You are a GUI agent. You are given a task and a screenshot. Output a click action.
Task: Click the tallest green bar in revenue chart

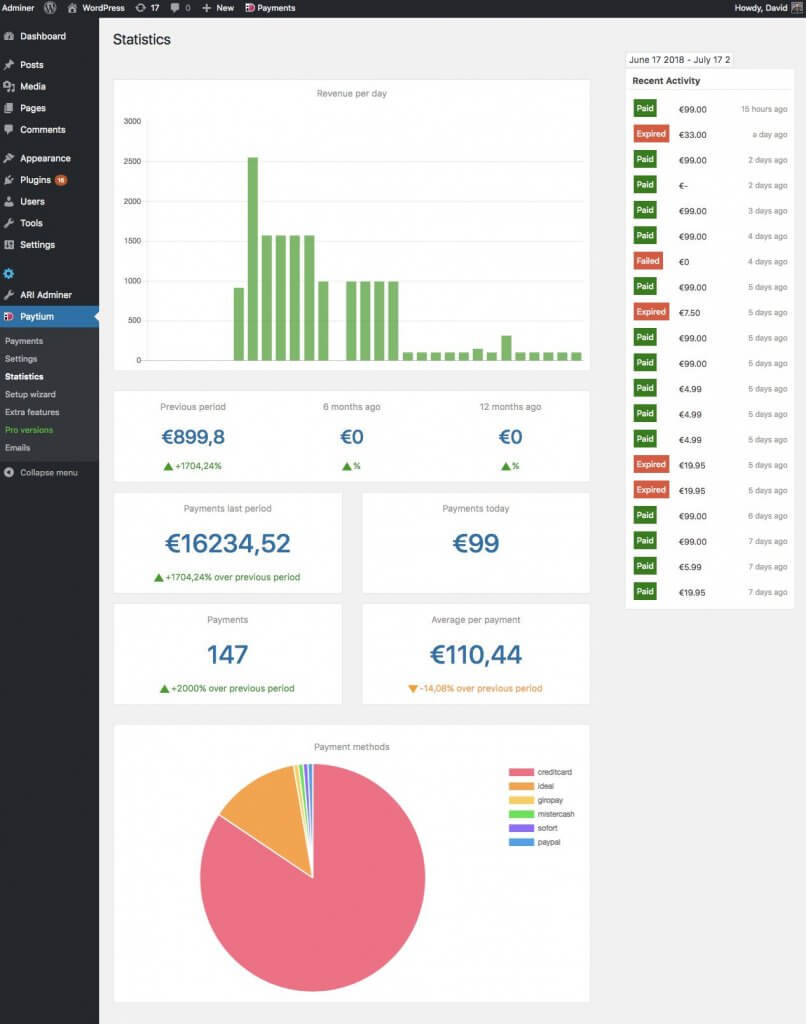pos(253,258)
